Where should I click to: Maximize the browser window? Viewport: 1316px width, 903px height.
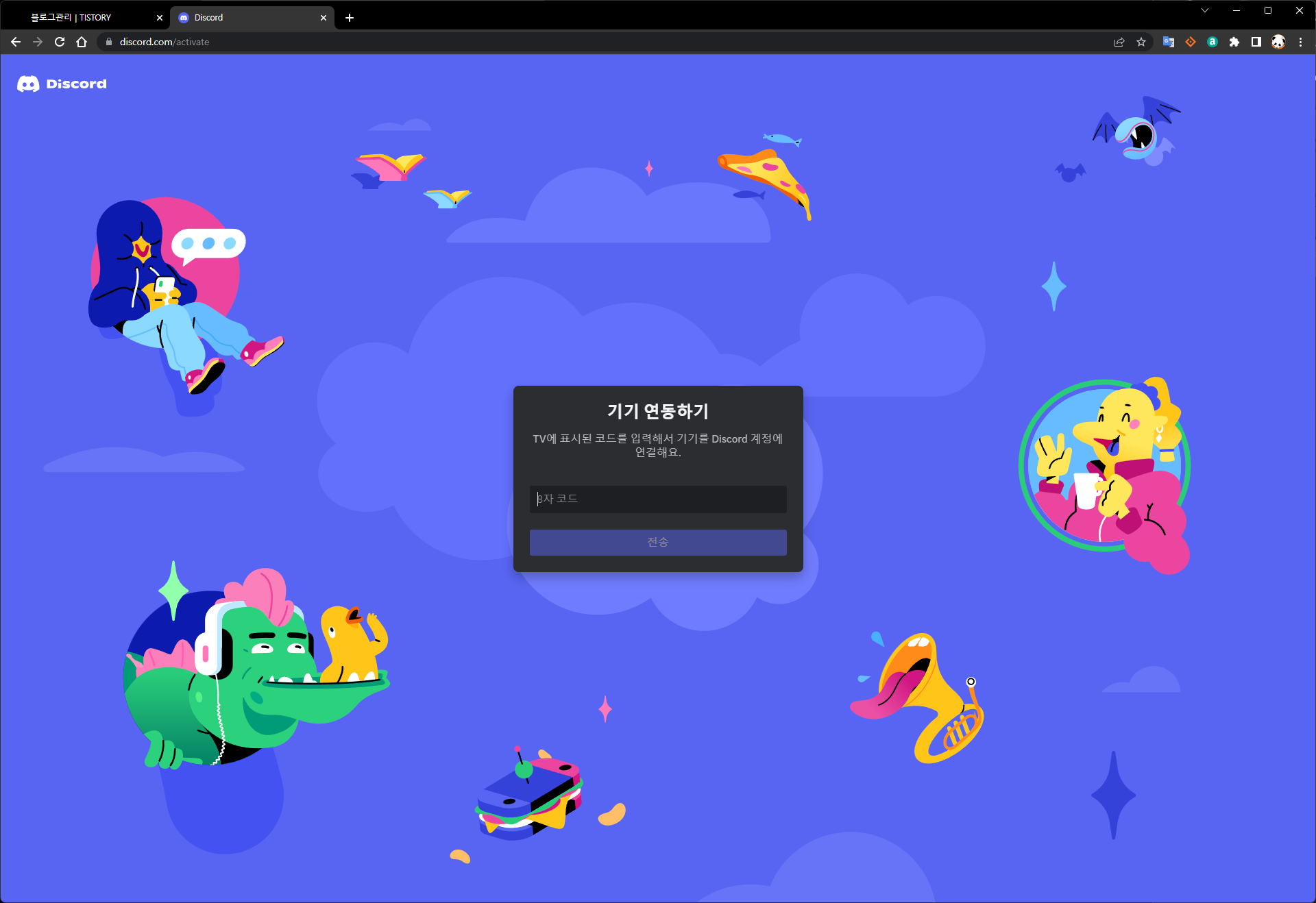1268,10
